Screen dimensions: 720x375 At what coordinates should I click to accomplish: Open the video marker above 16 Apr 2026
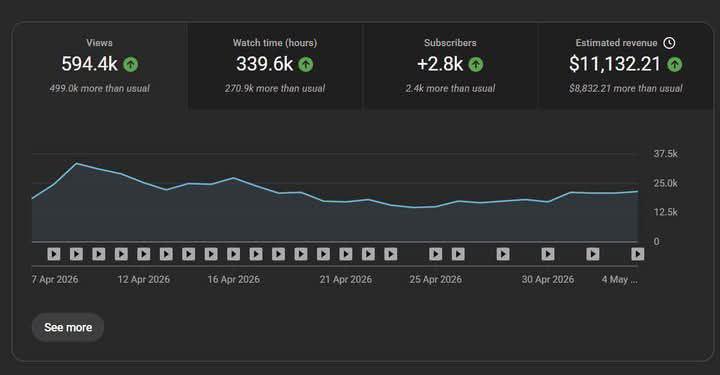point(233,254)
